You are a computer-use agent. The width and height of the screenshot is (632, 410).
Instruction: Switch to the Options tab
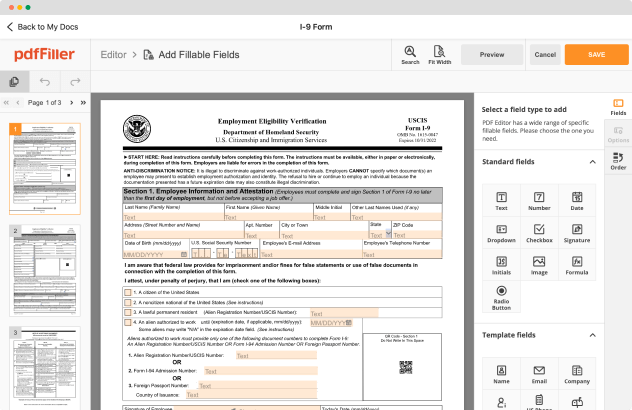point(618,134)
